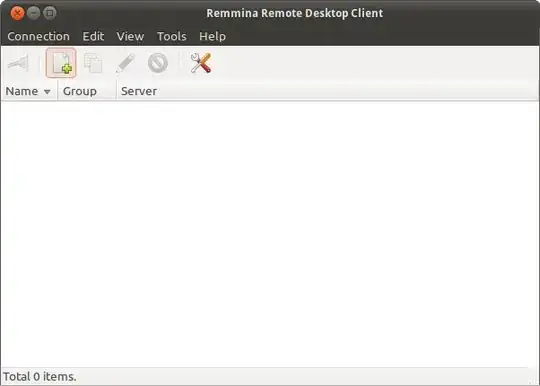The width and height of the screenshot is (540, 386).
Task: Sort by the Name column header
Action: 29,91
